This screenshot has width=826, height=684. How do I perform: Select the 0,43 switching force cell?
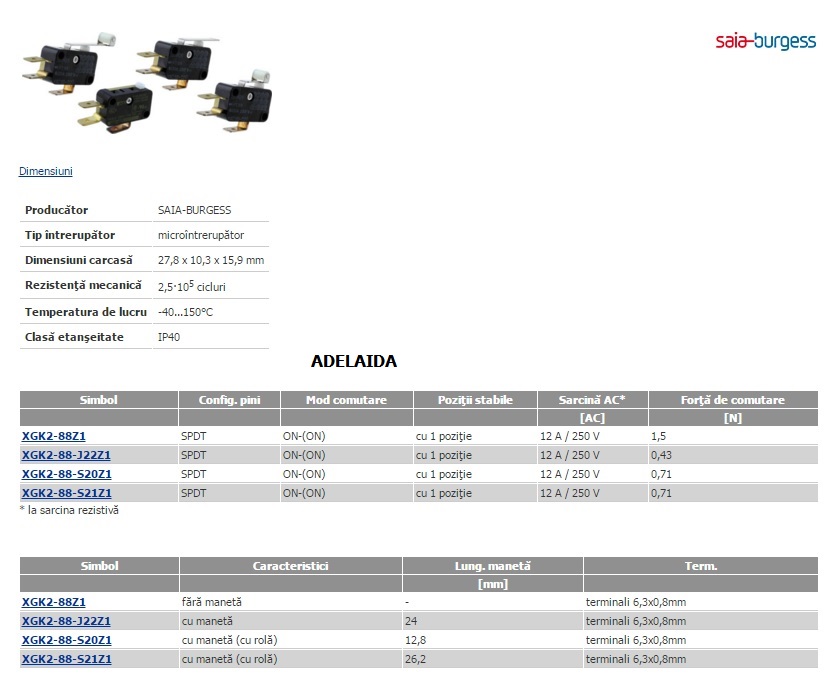point(733,455)
